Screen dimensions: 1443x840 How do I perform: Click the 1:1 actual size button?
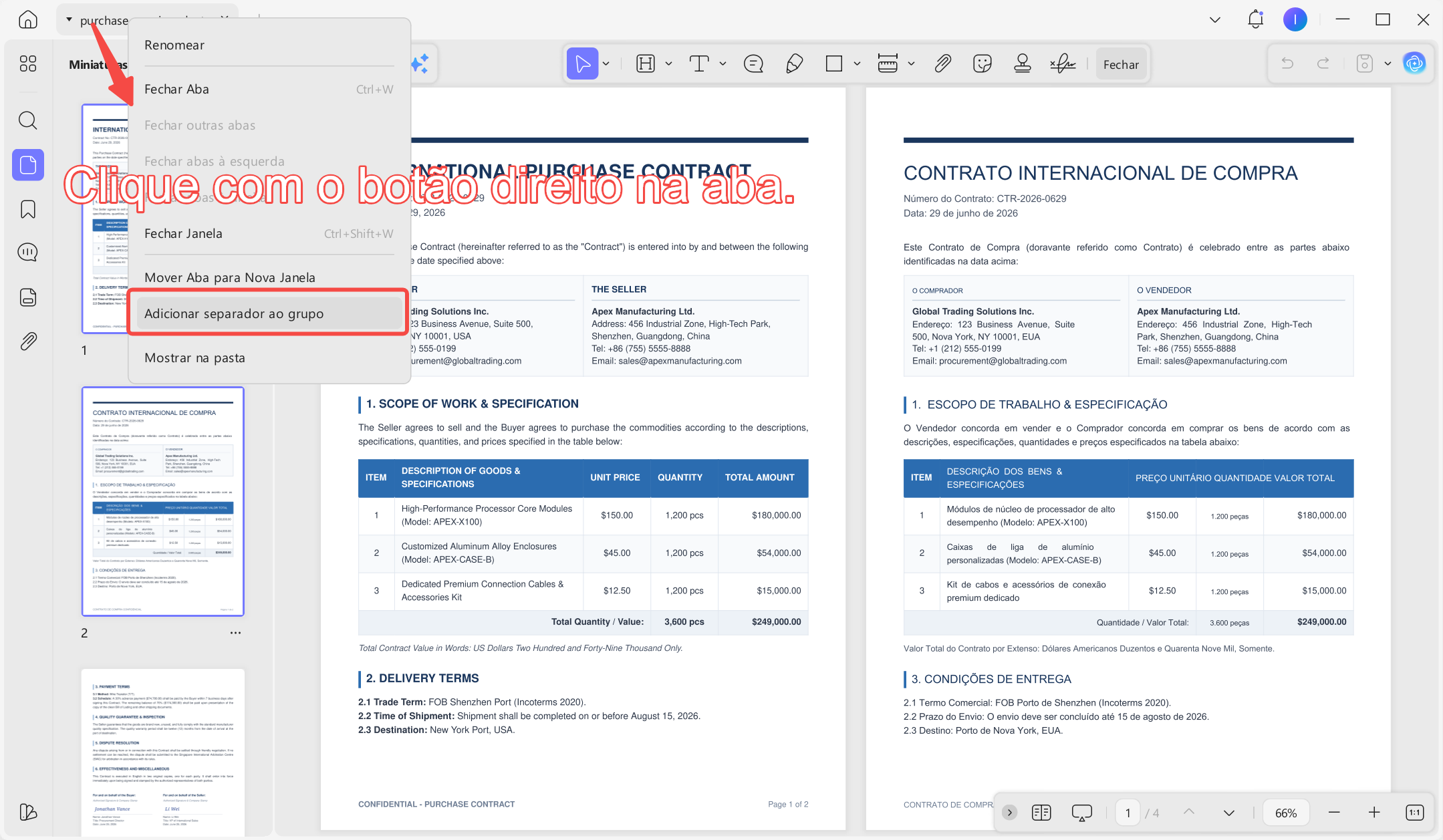(x=1415, y=813)
